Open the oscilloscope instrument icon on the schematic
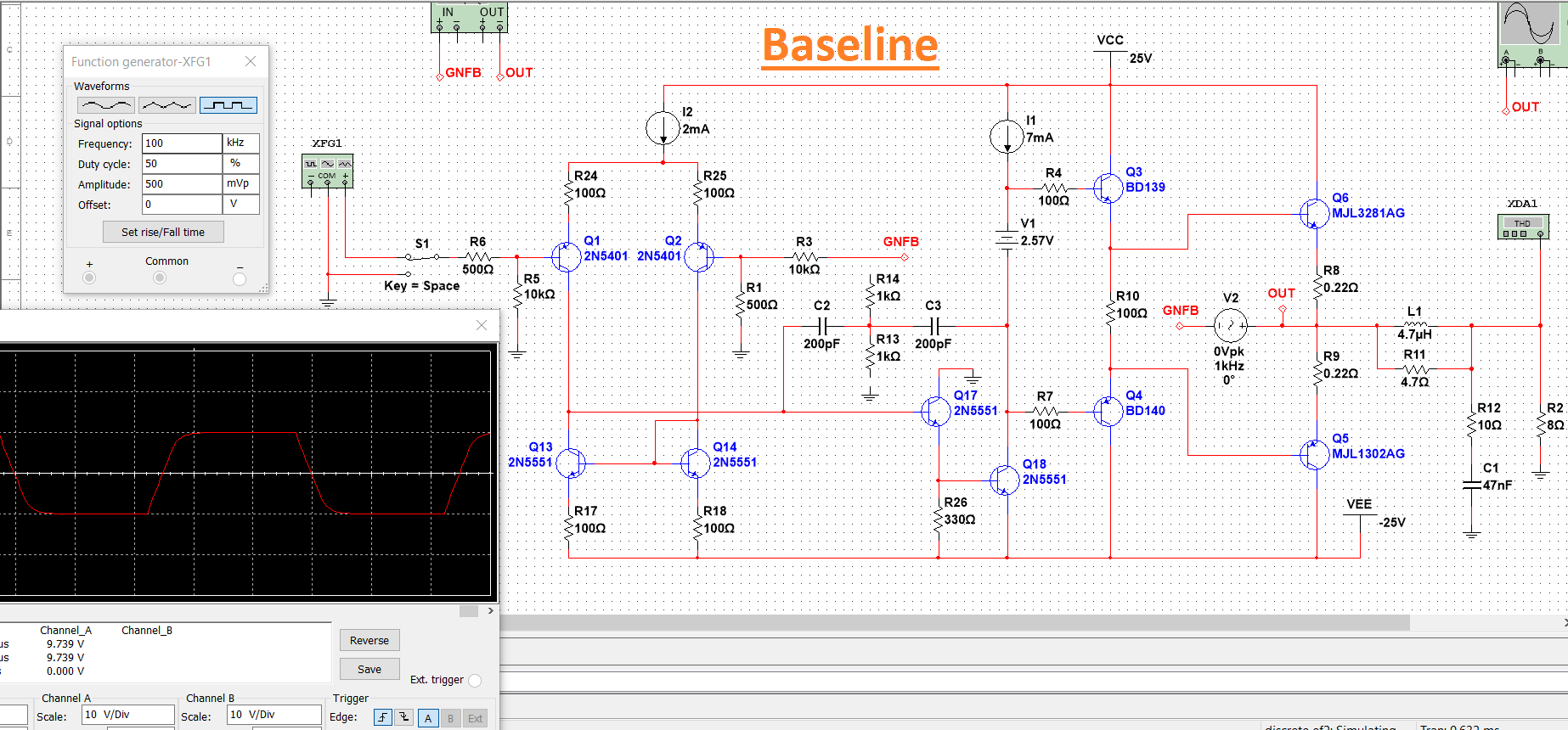 click(1531, 34)
